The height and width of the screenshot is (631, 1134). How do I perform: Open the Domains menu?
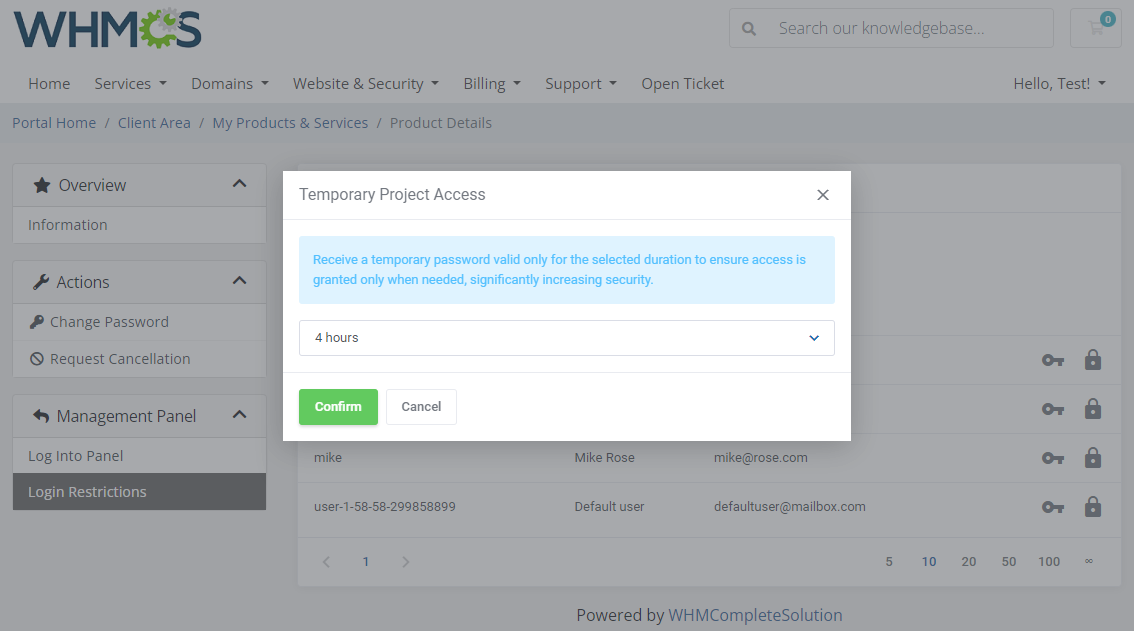[x=229, y=83]
